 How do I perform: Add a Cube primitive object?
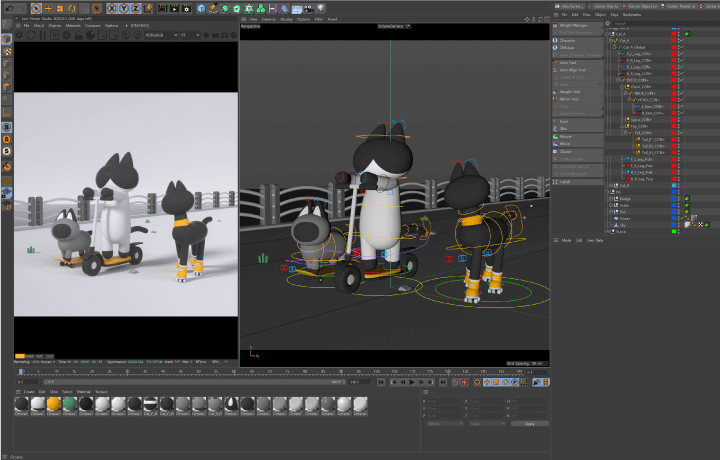point(201,8)
